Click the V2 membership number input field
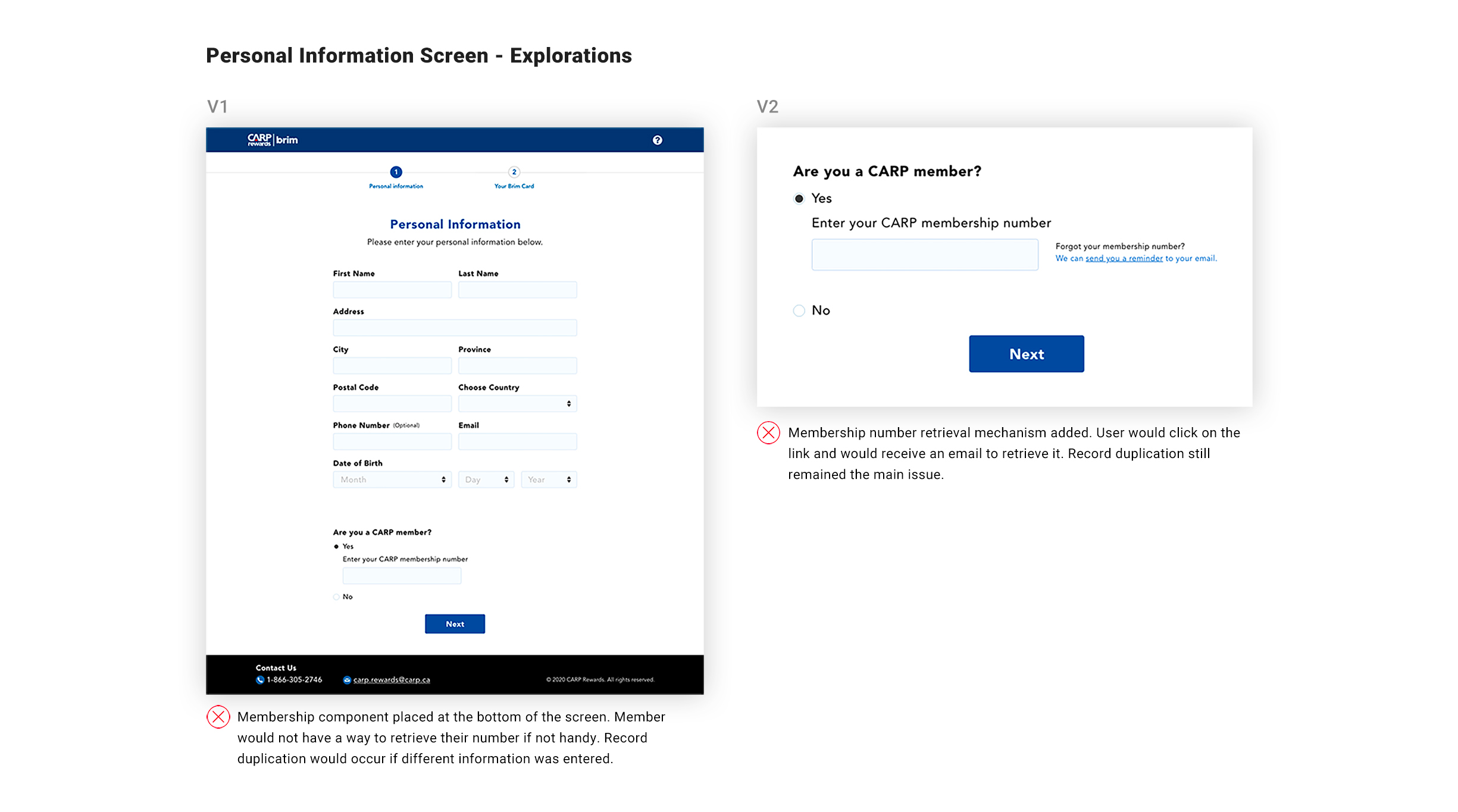 point(925,255)
